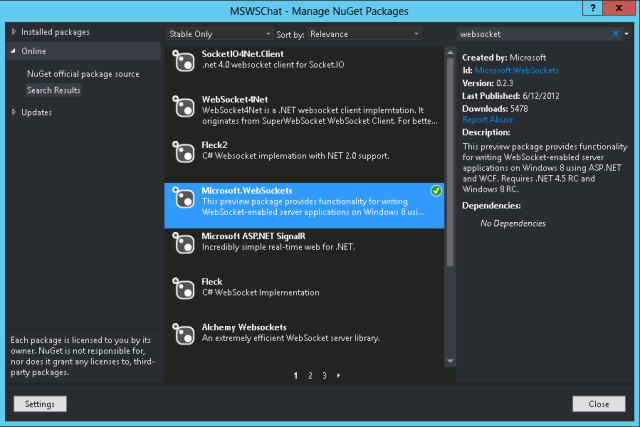Click the Microsoft.WebSockets package icon
The width and height of the screenshot is (640, 427).
tap(183, 198)
